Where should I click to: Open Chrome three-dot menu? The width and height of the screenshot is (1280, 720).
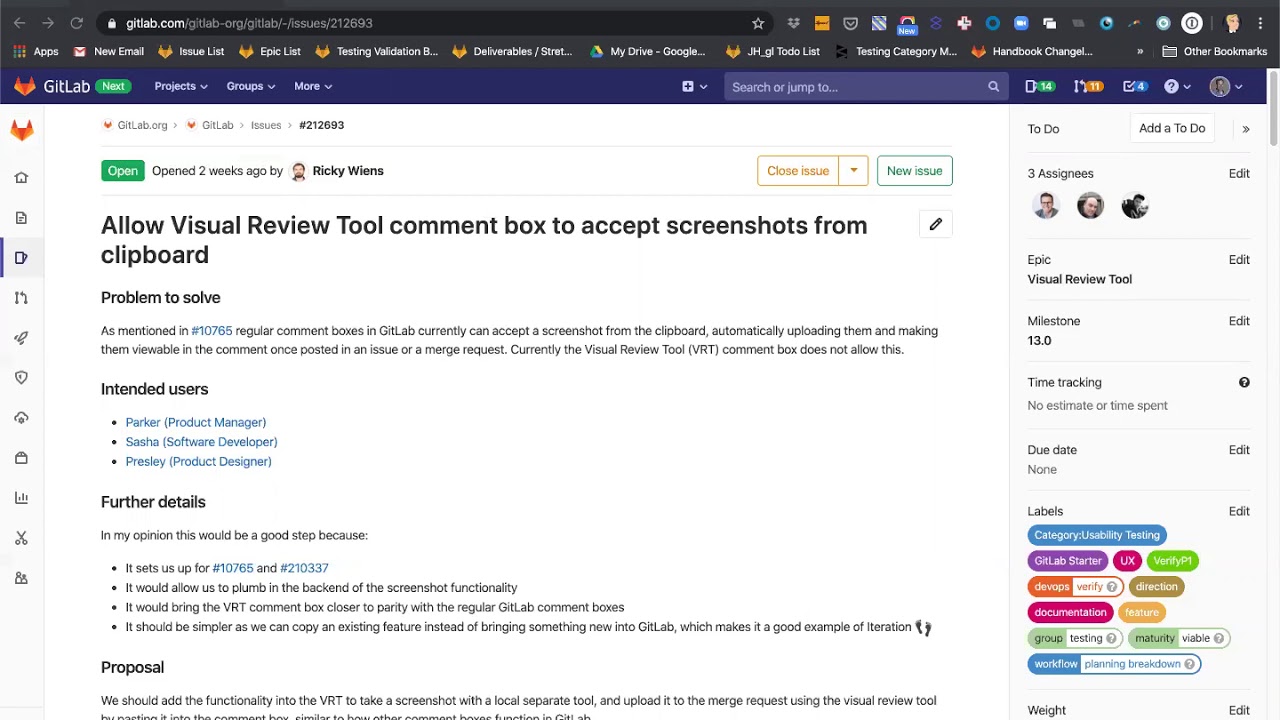1261,23
